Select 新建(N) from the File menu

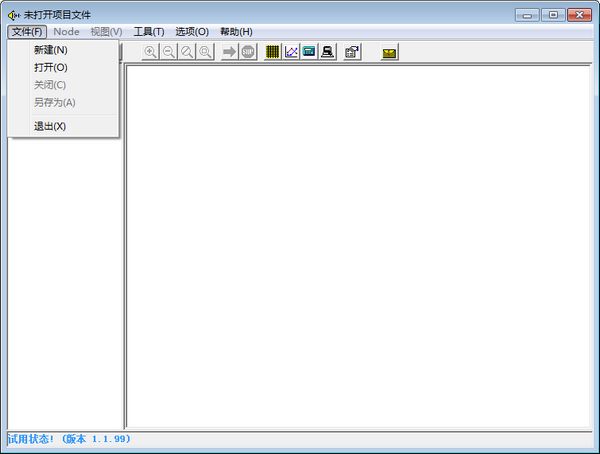(51, 50)
